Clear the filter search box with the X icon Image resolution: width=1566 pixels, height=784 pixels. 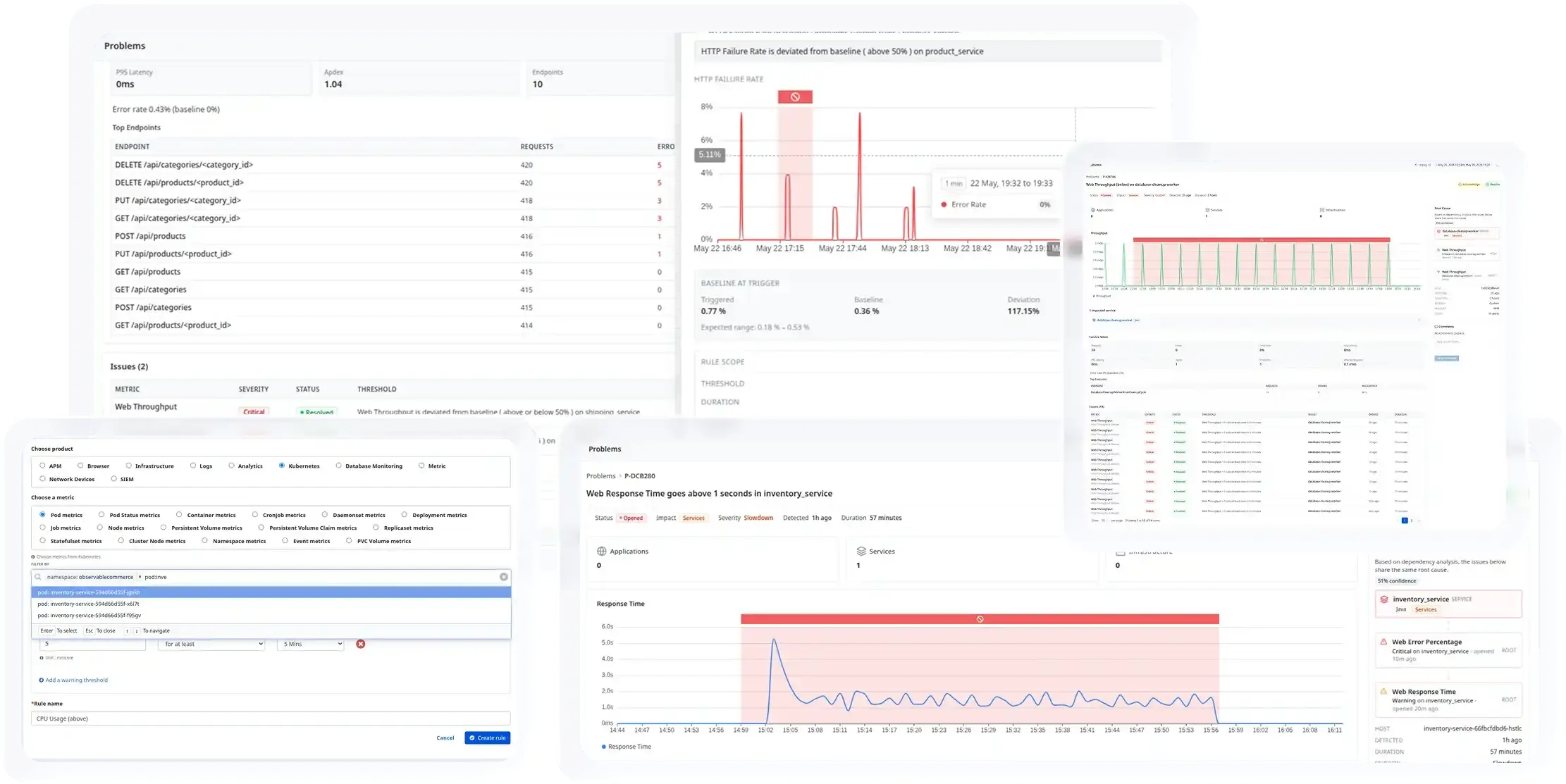[x=504, y=577]
